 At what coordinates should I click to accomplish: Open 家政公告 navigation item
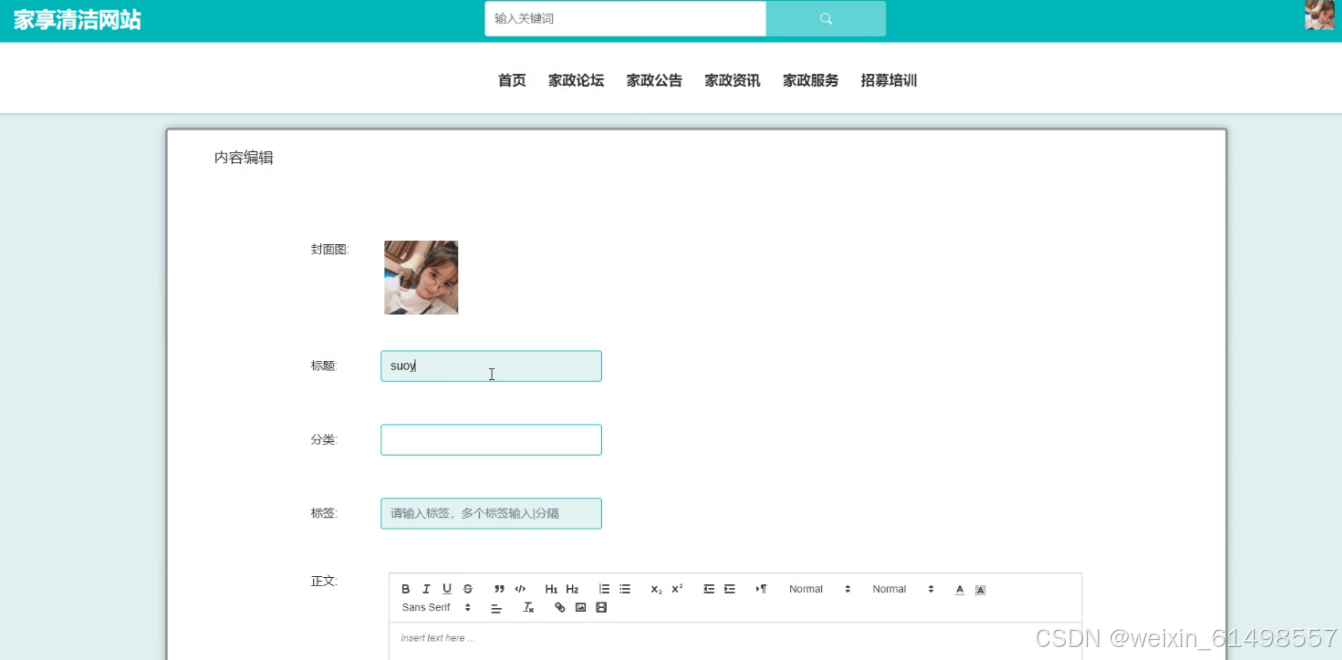[654, 81]
